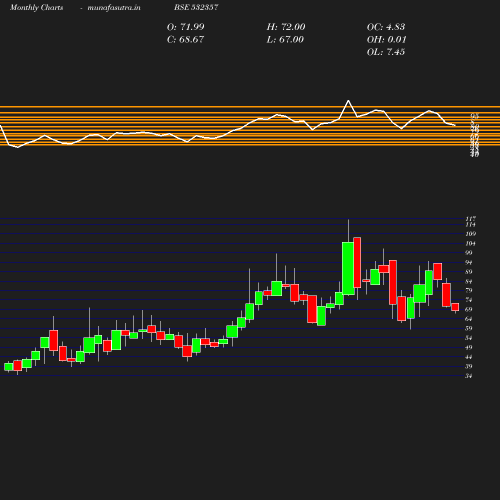Click the 84 price axis label
This screenshot has height=500, width=500.
tap(469, 281)
